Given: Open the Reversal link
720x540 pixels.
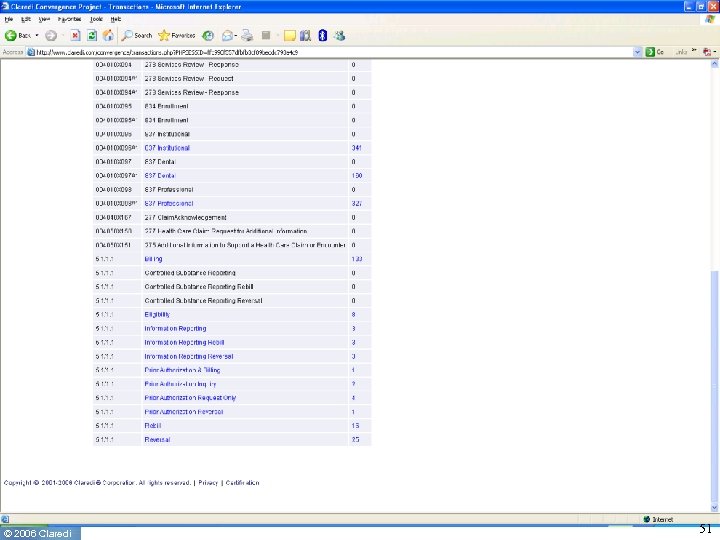Looking at the screenshot, I should [157, 439].
